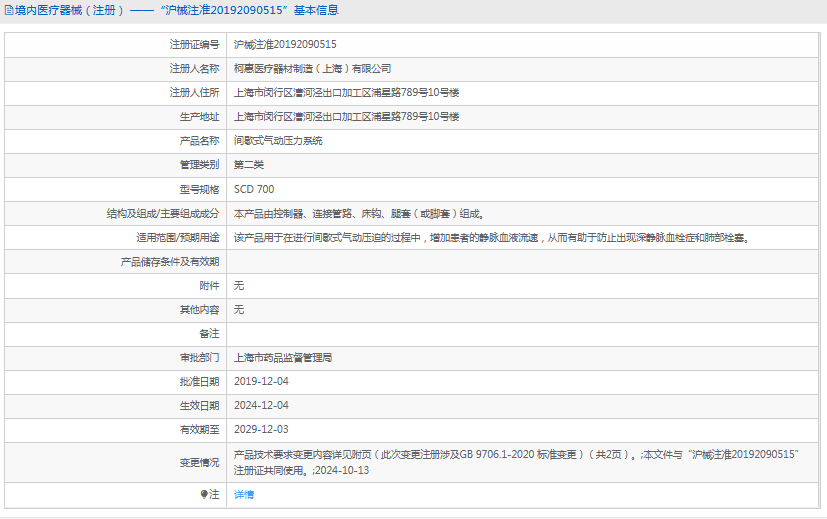Select effective date 2024-12-04
The width and height of the screenshot is (827, 519).
(261, 406)
